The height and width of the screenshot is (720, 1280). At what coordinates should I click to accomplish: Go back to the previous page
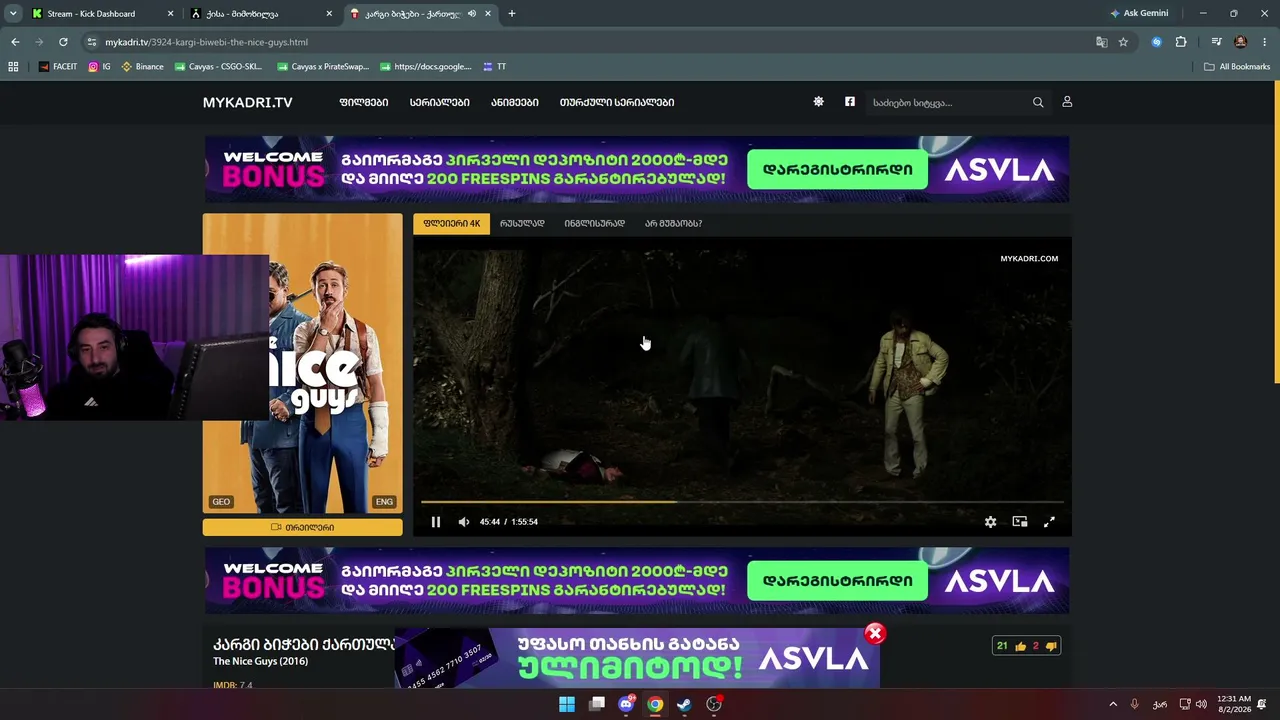(15, 42)
